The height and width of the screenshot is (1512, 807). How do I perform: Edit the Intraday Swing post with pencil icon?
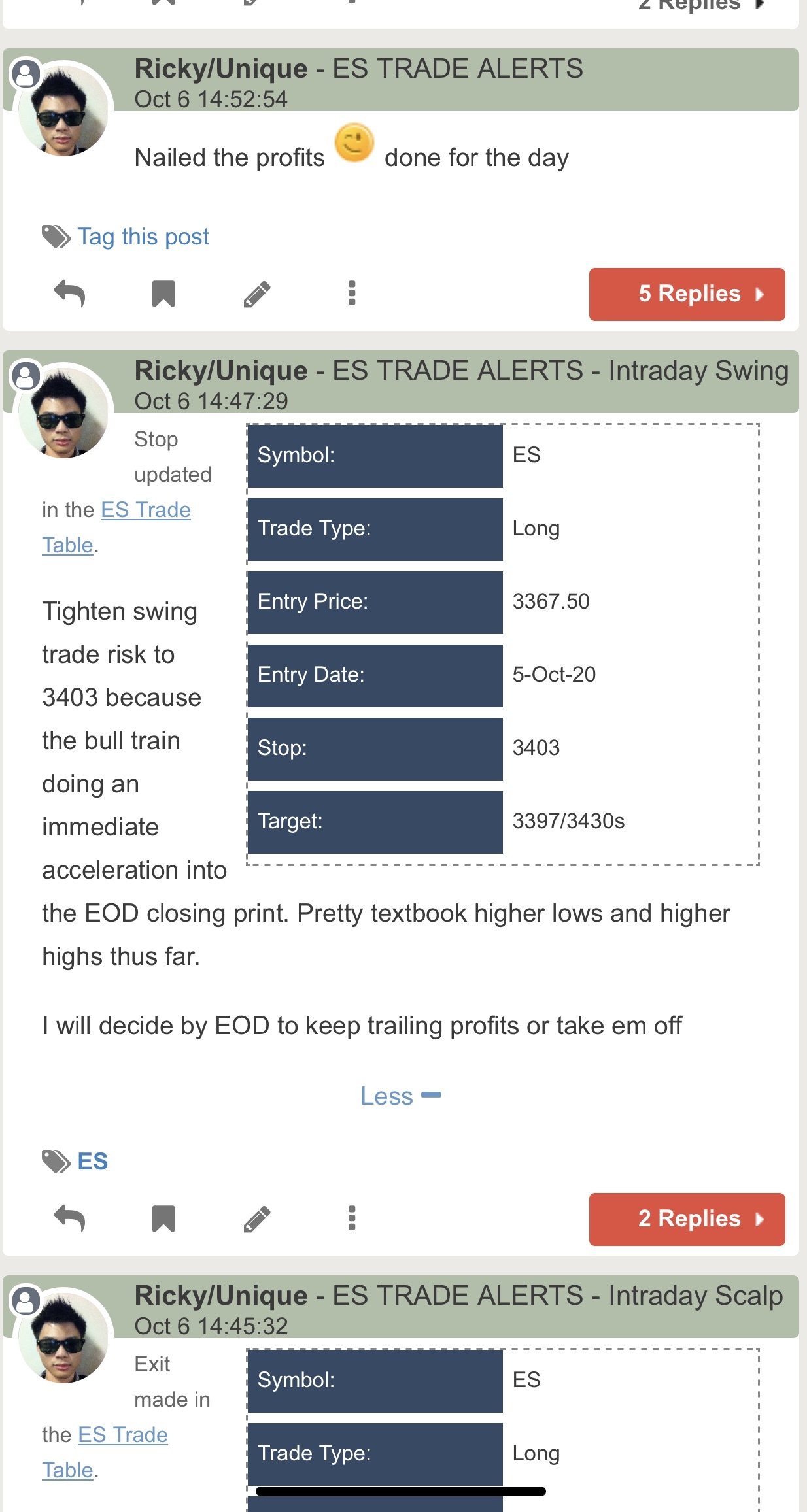click(257, 1218)
